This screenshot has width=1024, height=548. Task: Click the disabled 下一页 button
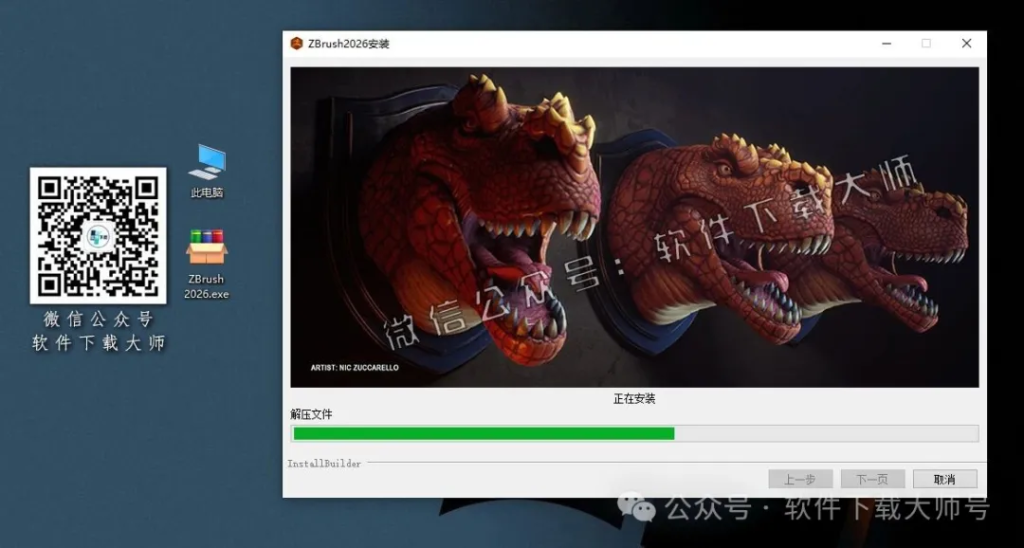tap(872, 479)
